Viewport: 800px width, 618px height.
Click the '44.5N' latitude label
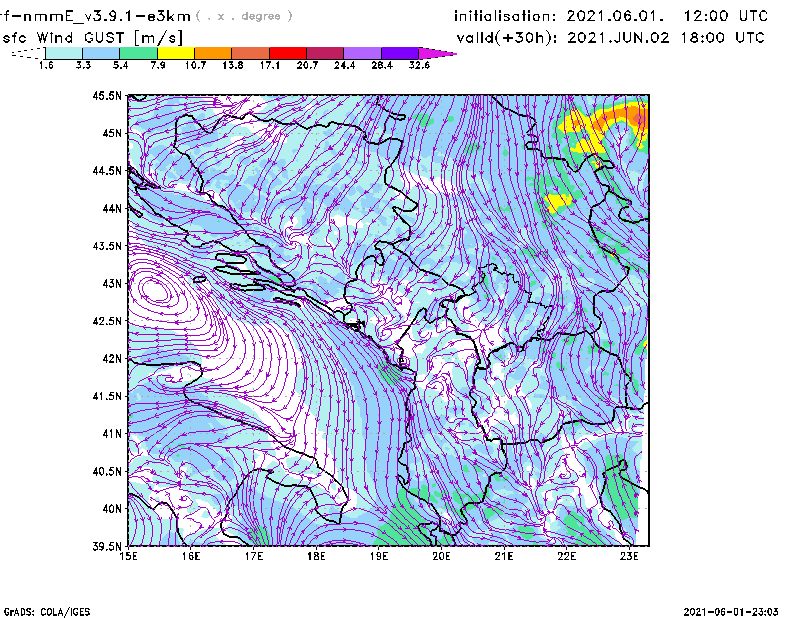point(107,170)
